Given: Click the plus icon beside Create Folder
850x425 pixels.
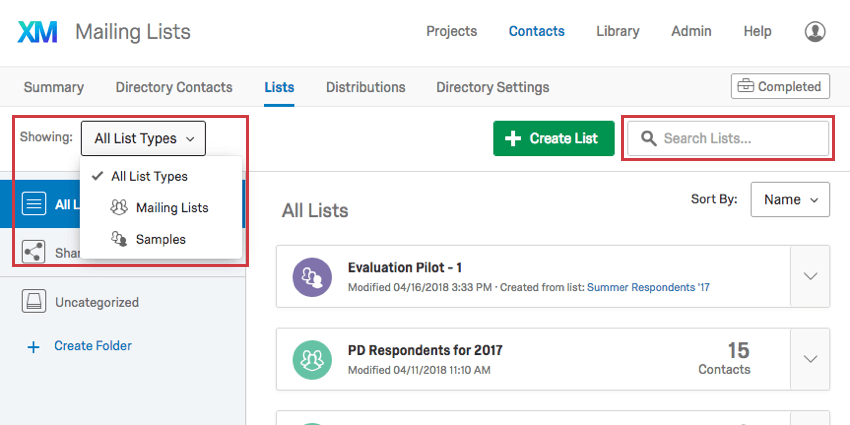Looking at the screenshot, I should pyautogui.click(x=34, y=347).
